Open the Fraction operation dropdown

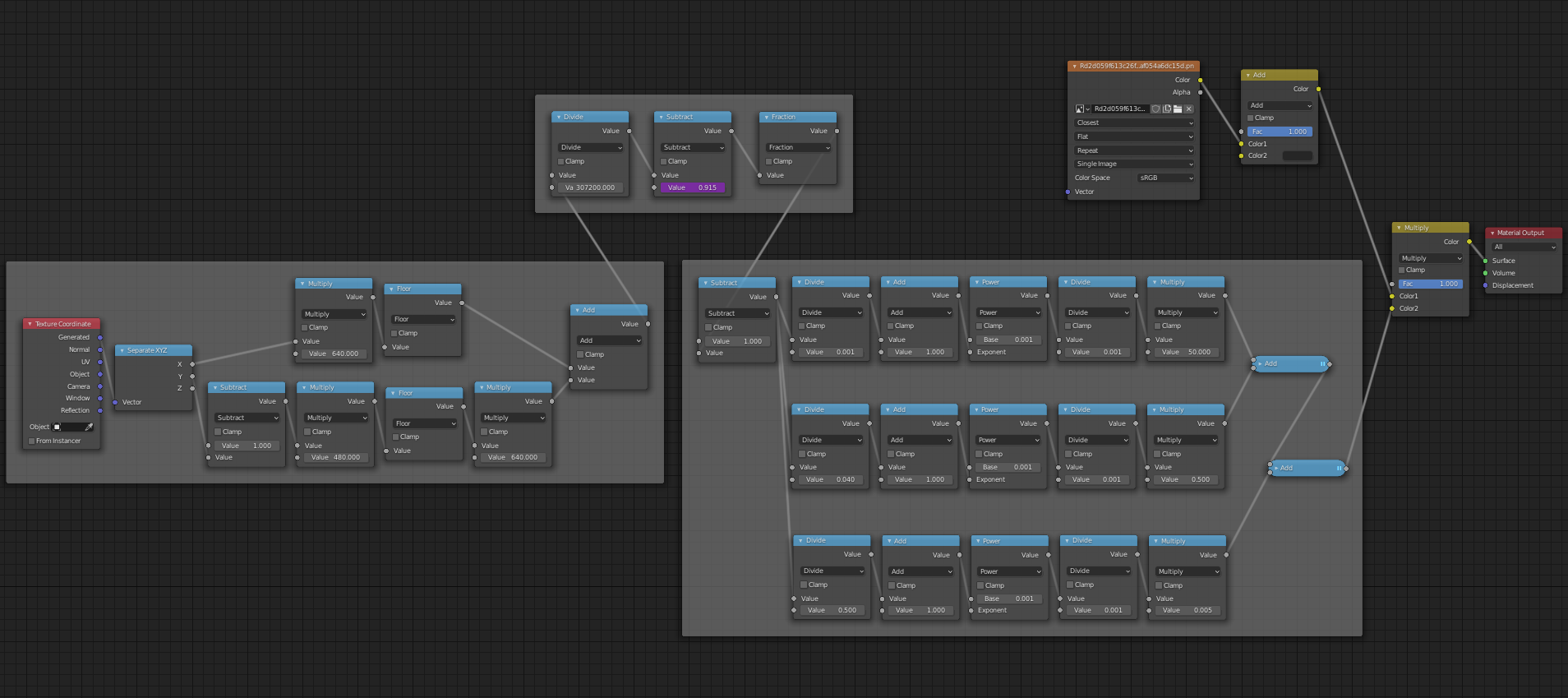799,147
